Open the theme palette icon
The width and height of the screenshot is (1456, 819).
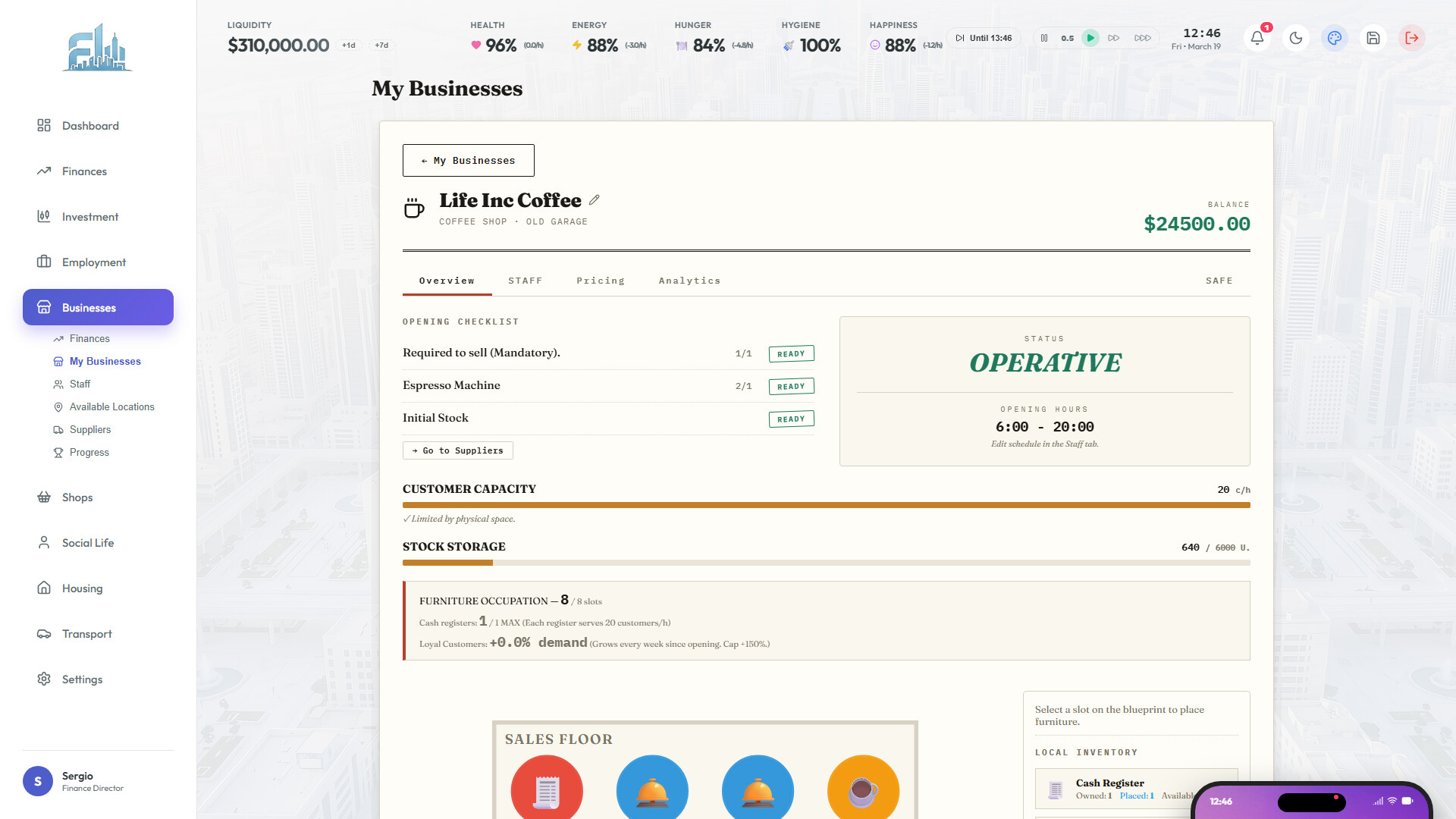coord(1335,38)
